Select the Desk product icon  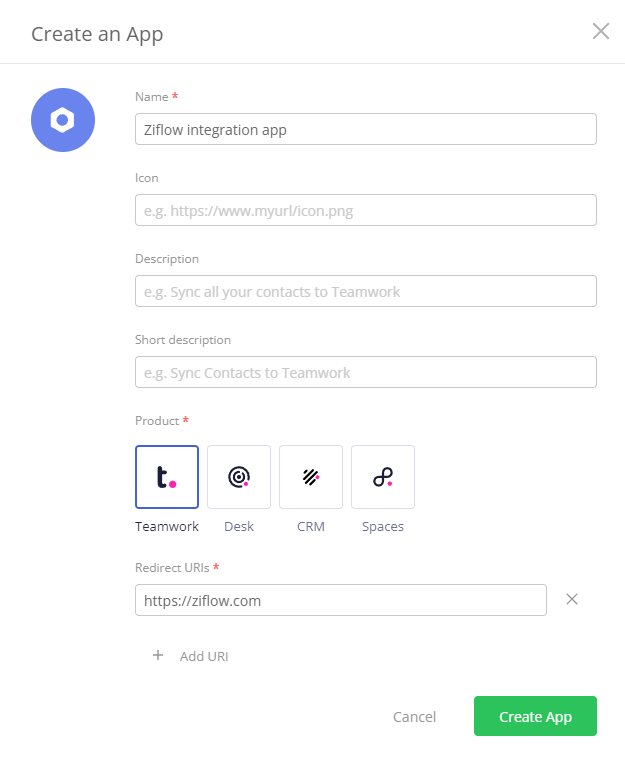point(239,477)
